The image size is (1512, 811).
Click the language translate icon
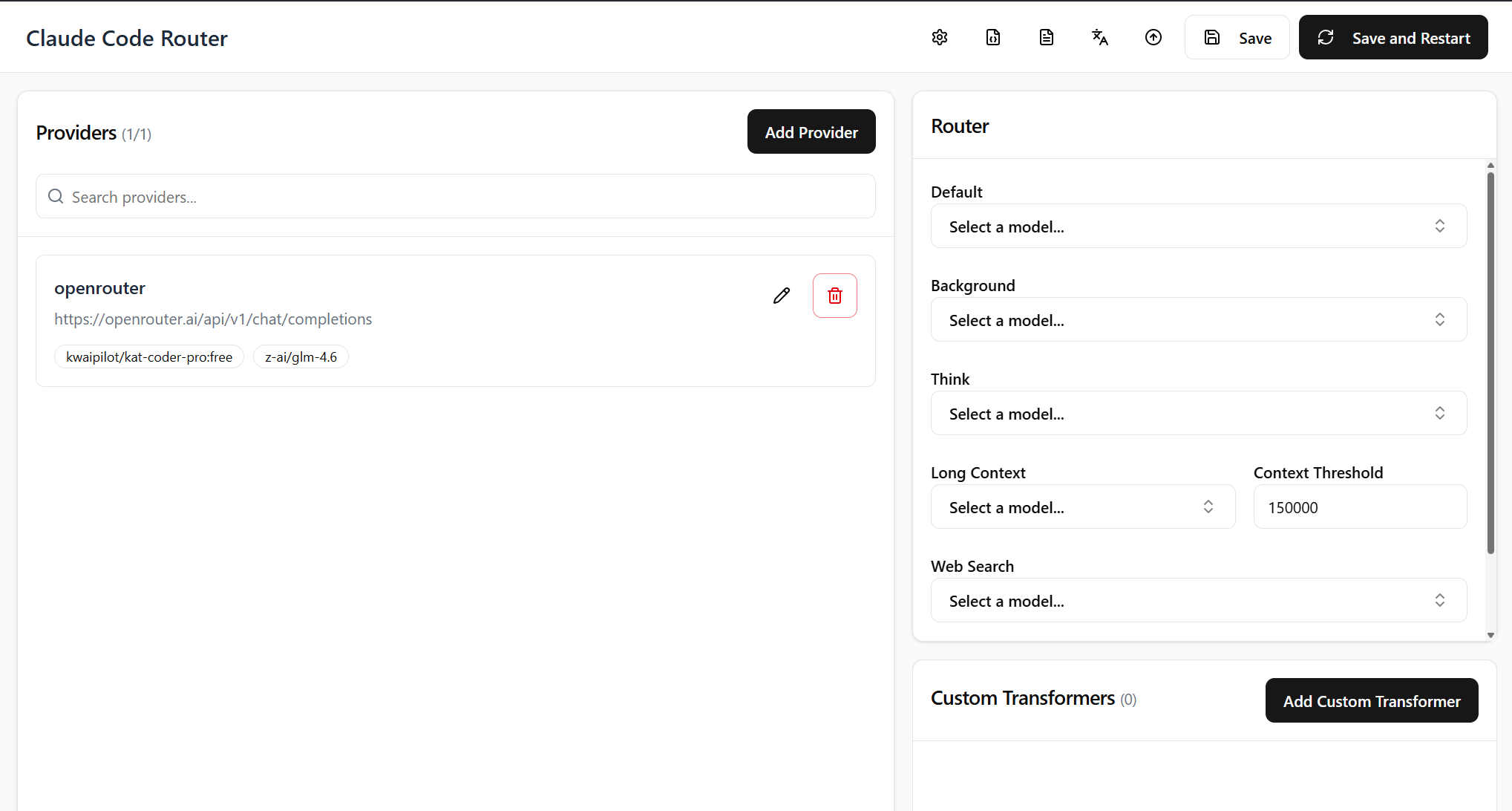[x=1100, y=37]
